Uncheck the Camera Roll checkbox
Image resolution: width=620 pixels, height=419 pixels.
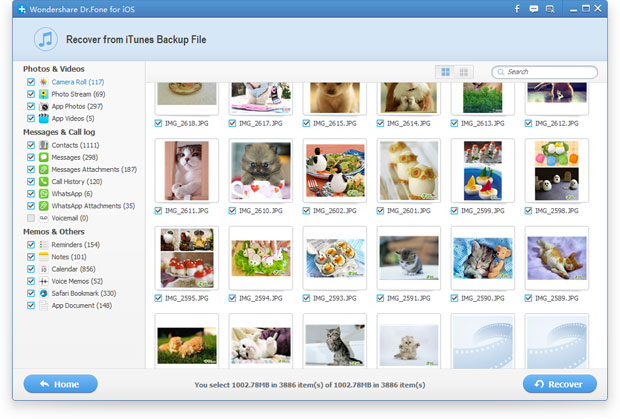tap(31, 82)
